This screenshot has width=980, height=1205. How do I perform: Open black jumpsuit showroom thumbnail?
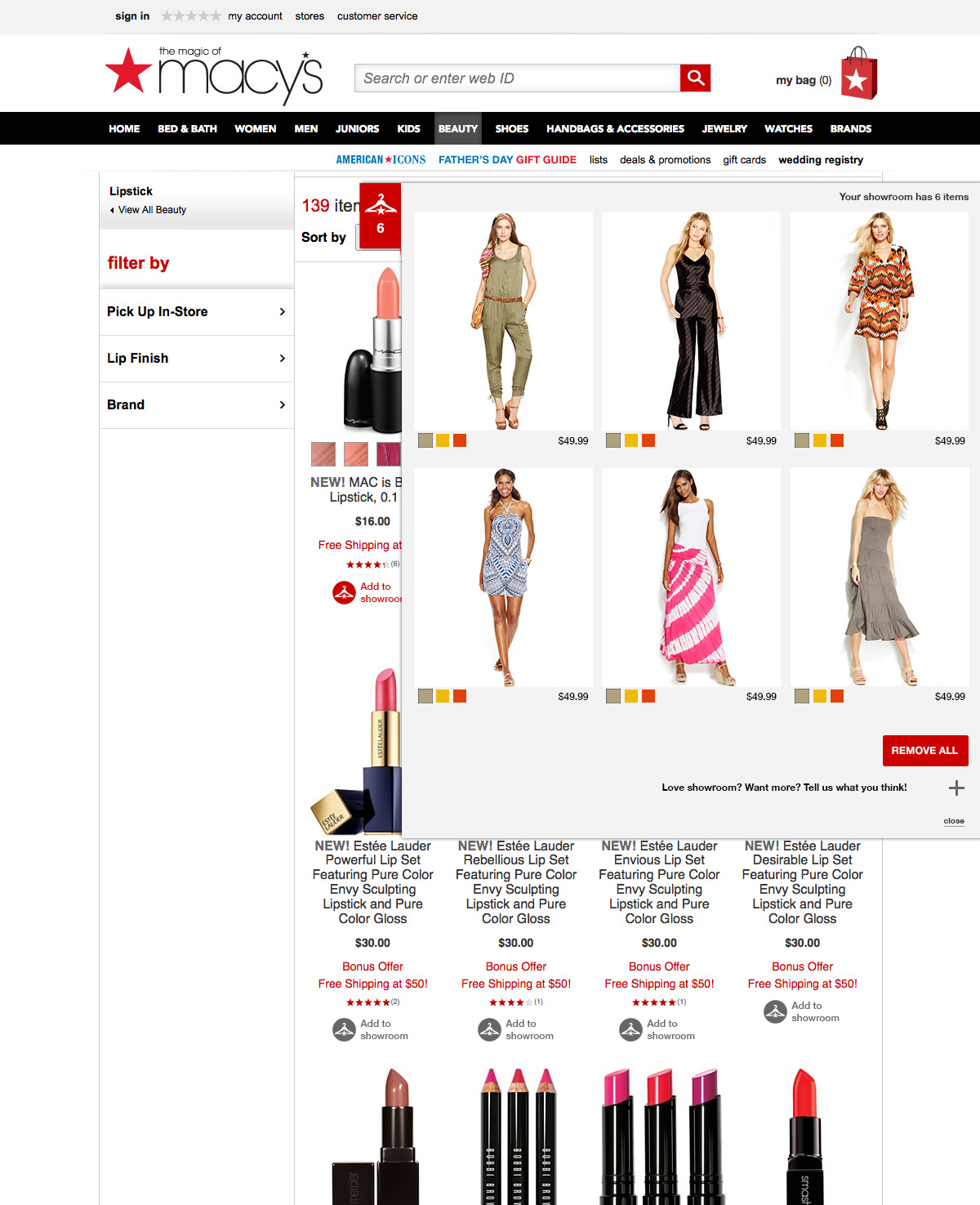(x=691, y=321)
